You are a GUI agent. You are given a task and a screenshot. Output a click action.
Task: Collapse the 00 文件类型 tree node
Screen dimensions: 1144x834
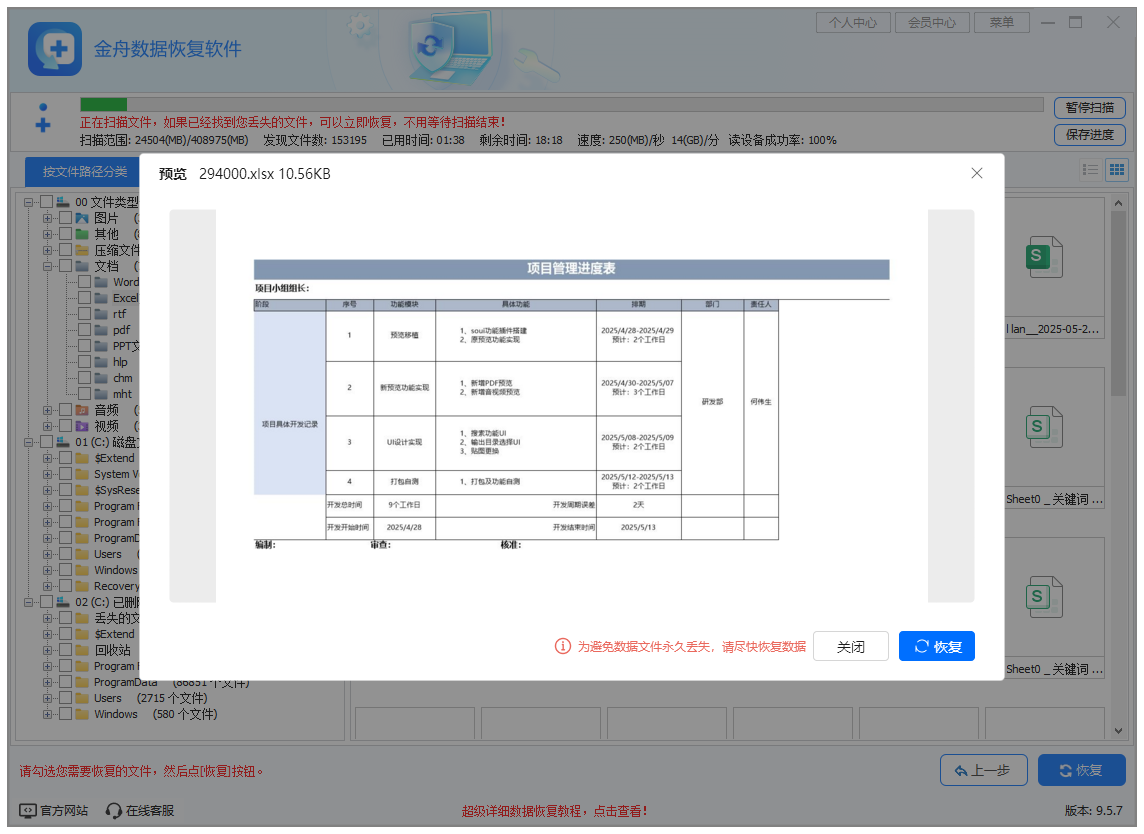(x=28, y=202)
